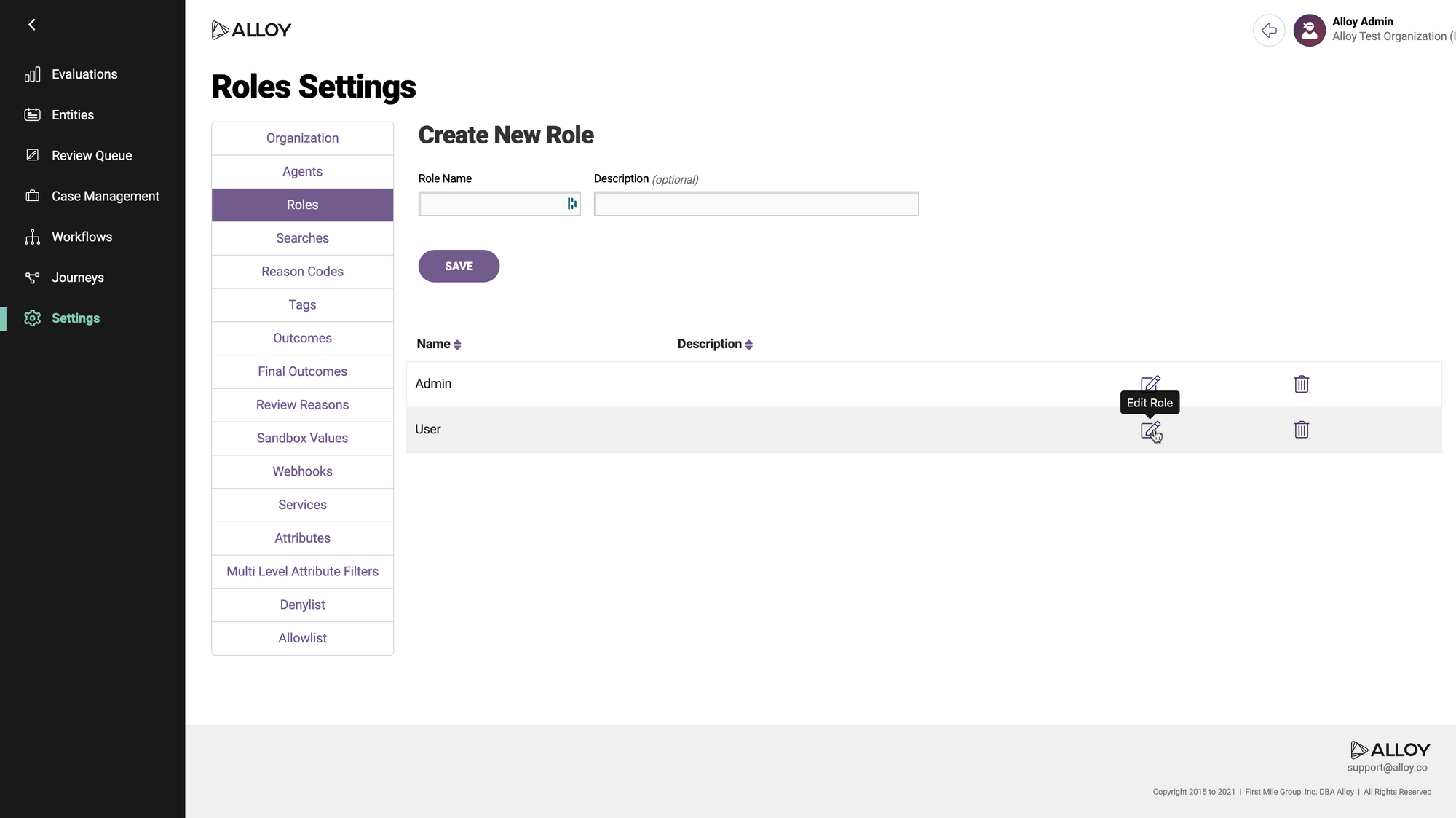Image resolution: width=1456 pixels, height=818 pixels.
Task: Collapse sidebar with back chevron
Action: [x=32, y=25]
